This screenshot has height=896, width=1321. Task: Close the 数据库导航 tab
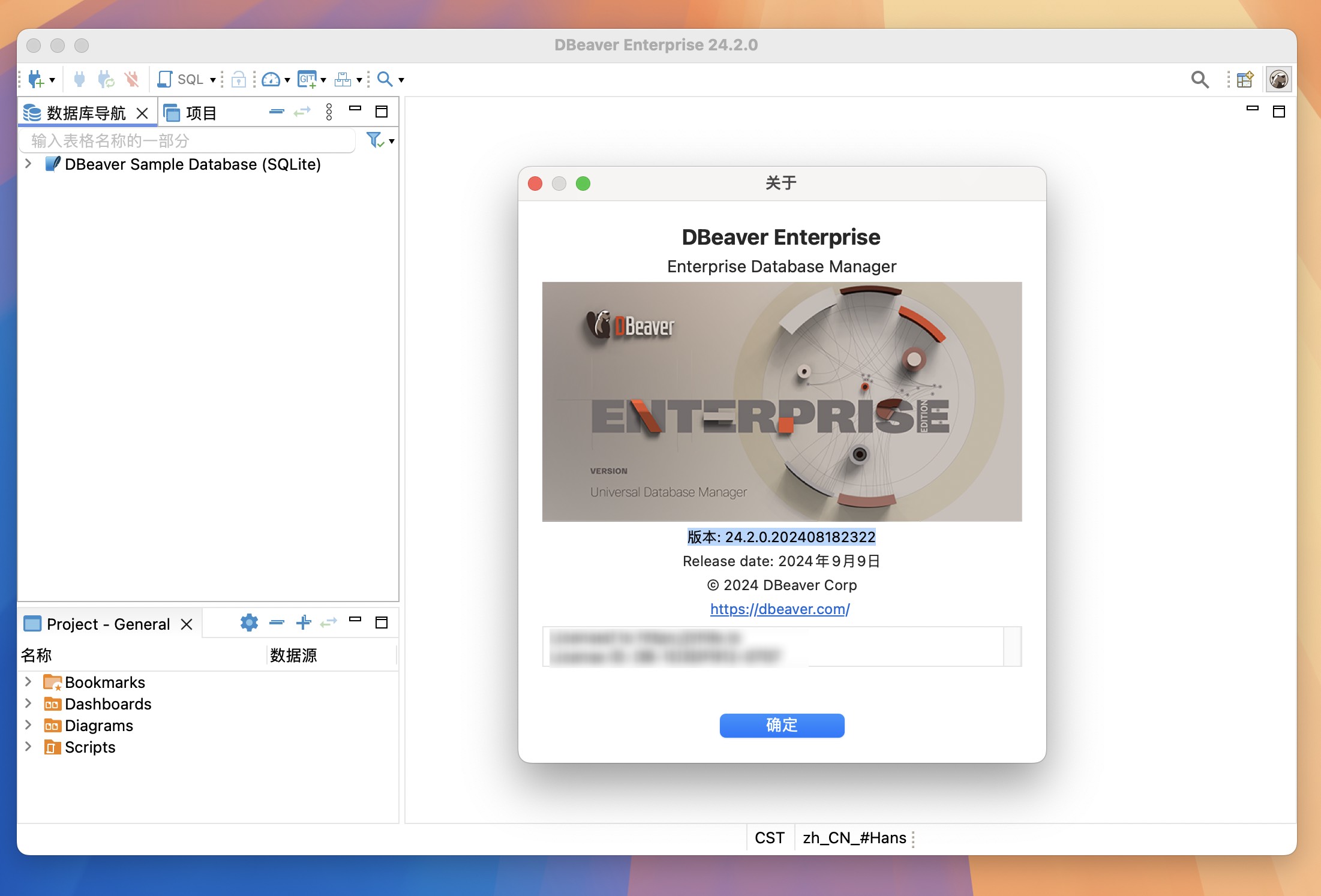(x=142, y=113)
